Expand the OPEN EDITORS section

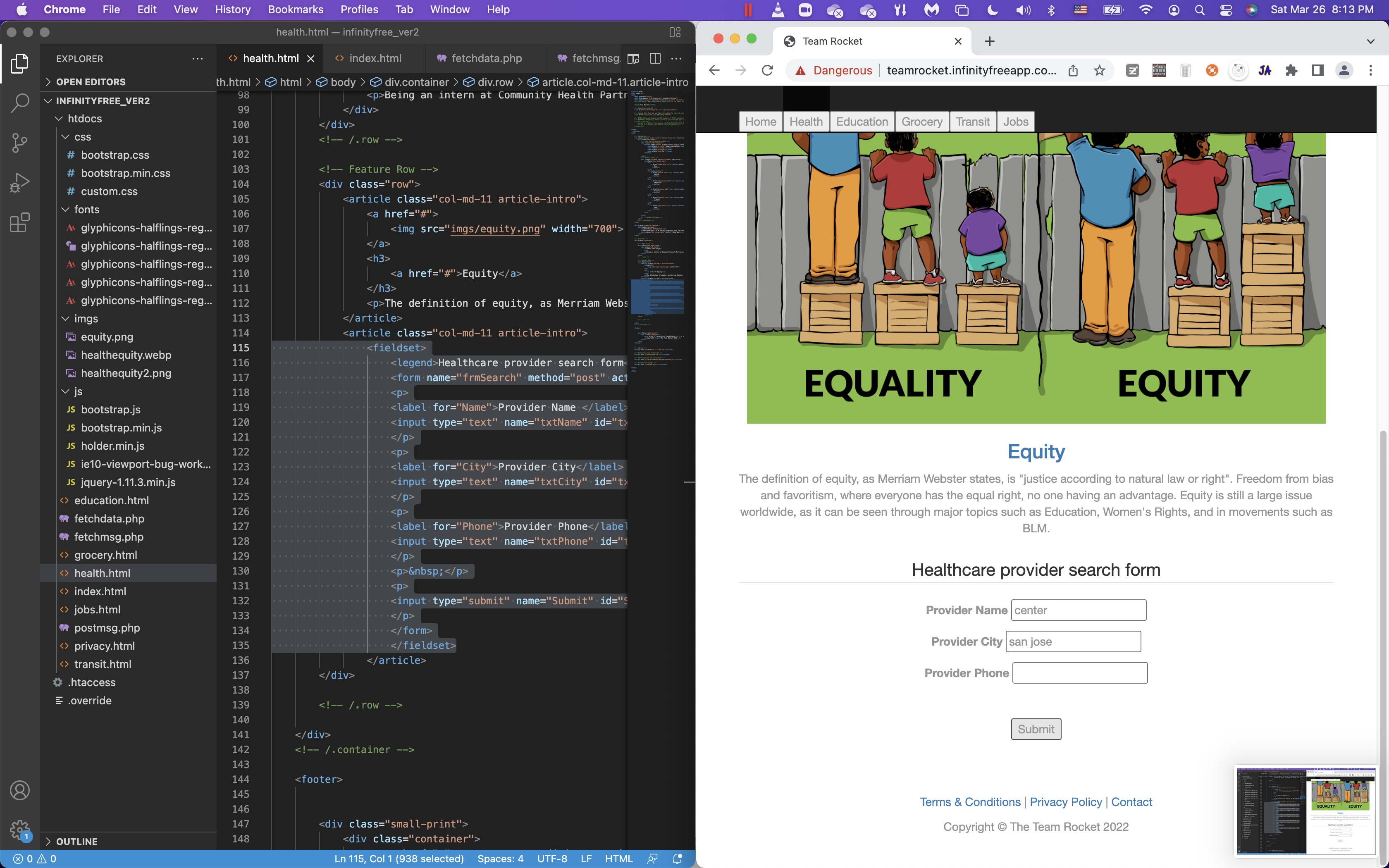[x=91, y=82]
